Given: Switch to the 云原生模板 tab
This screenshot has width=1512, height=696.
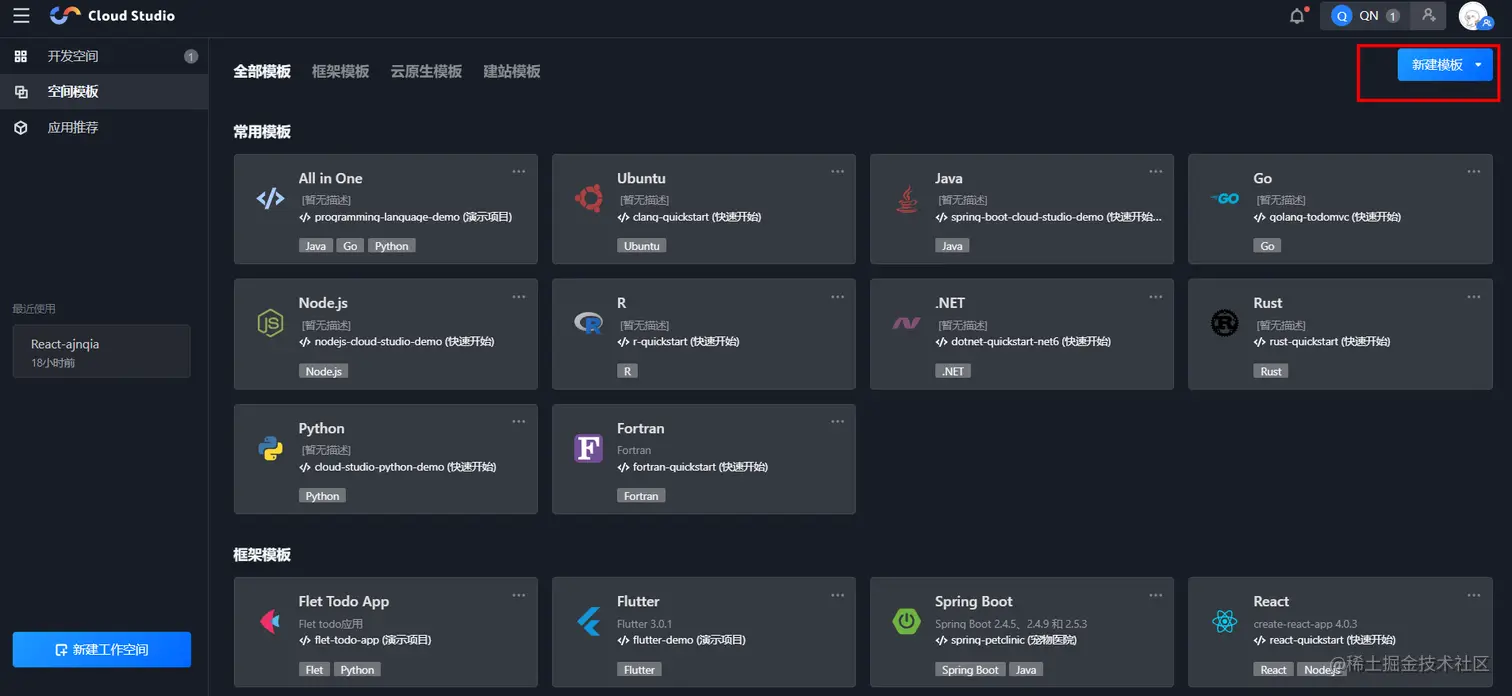Looking at the screenshot, I should pos(426,72).
